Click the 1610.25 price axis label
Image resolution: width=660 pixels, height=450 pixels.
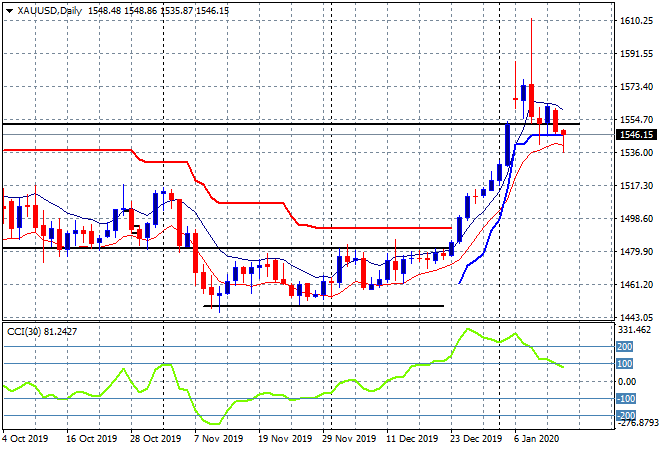tap(636, 21)
